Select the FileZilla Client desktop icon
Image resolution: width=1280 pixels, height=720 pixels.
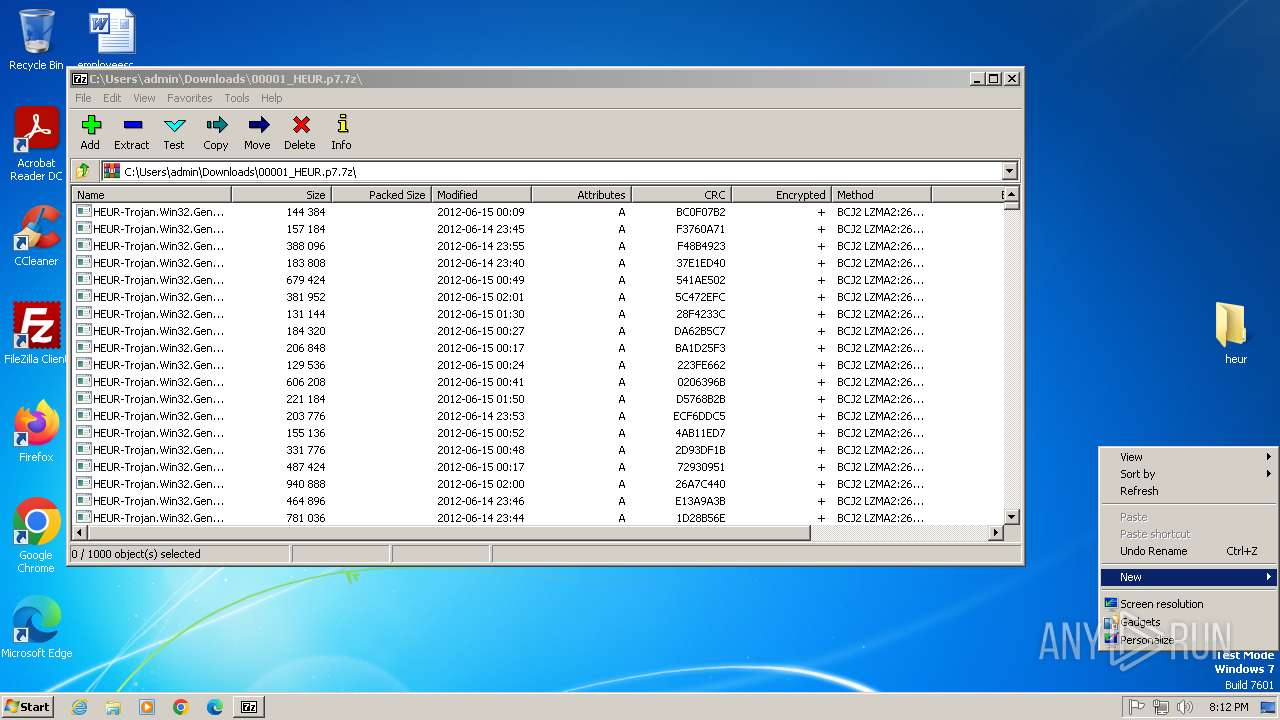tap(36, 334)
